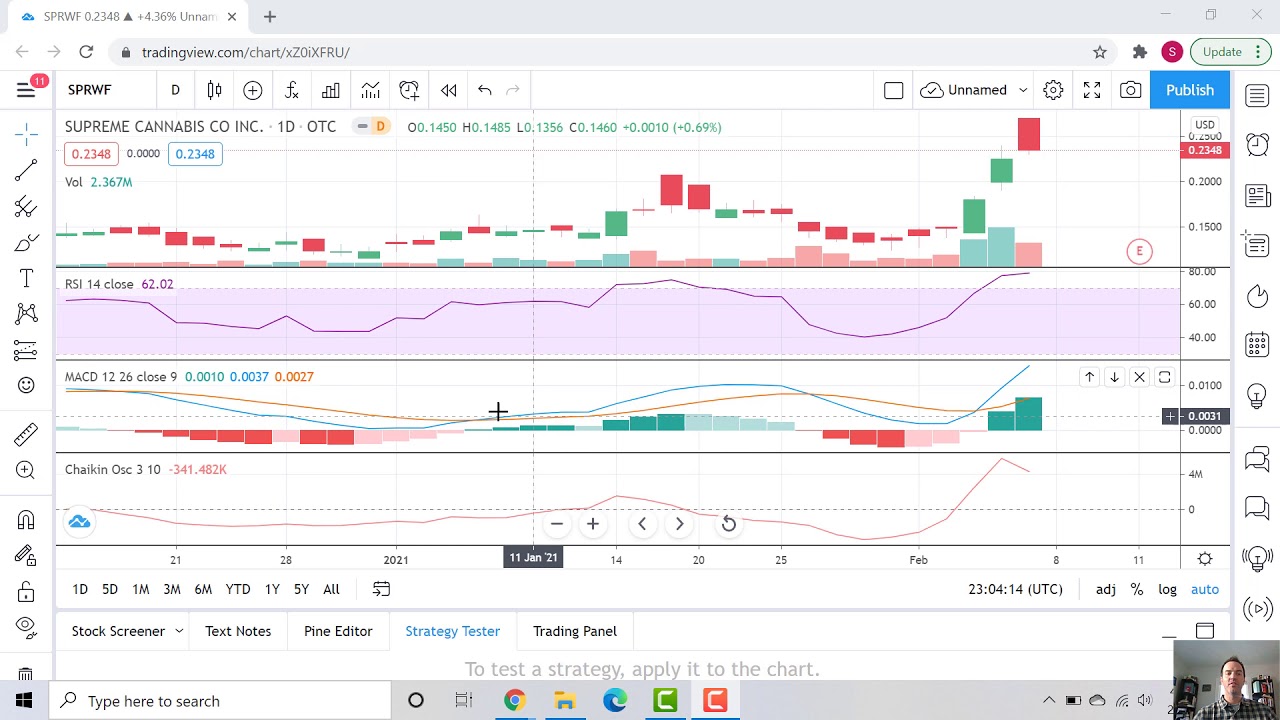Open Alerts panel in right sidebar

click(1257, 145)
